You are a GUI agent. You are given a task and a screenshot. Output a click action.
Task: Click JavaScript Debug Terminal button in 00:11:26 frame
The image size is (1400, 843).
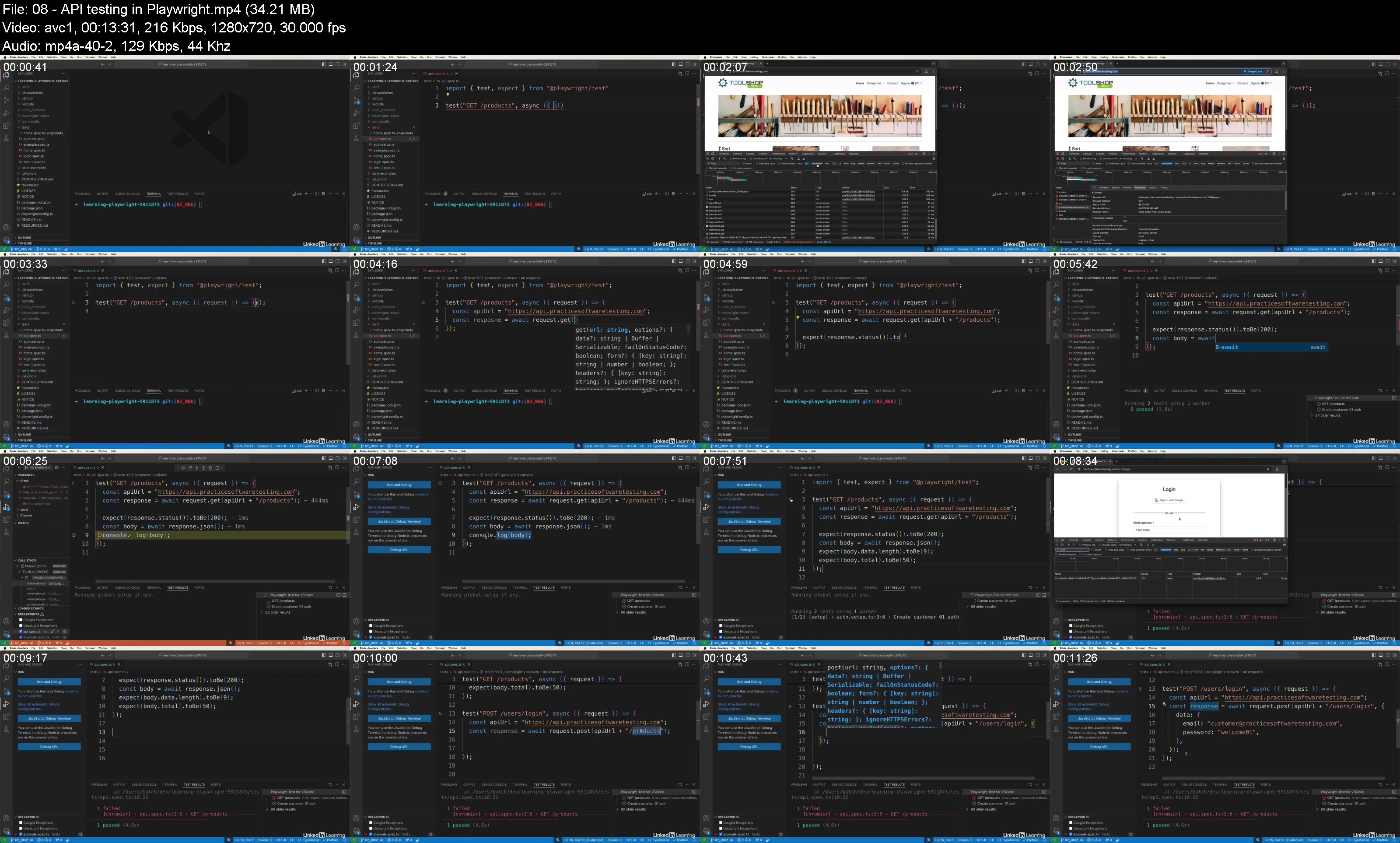coord(1100,719)
